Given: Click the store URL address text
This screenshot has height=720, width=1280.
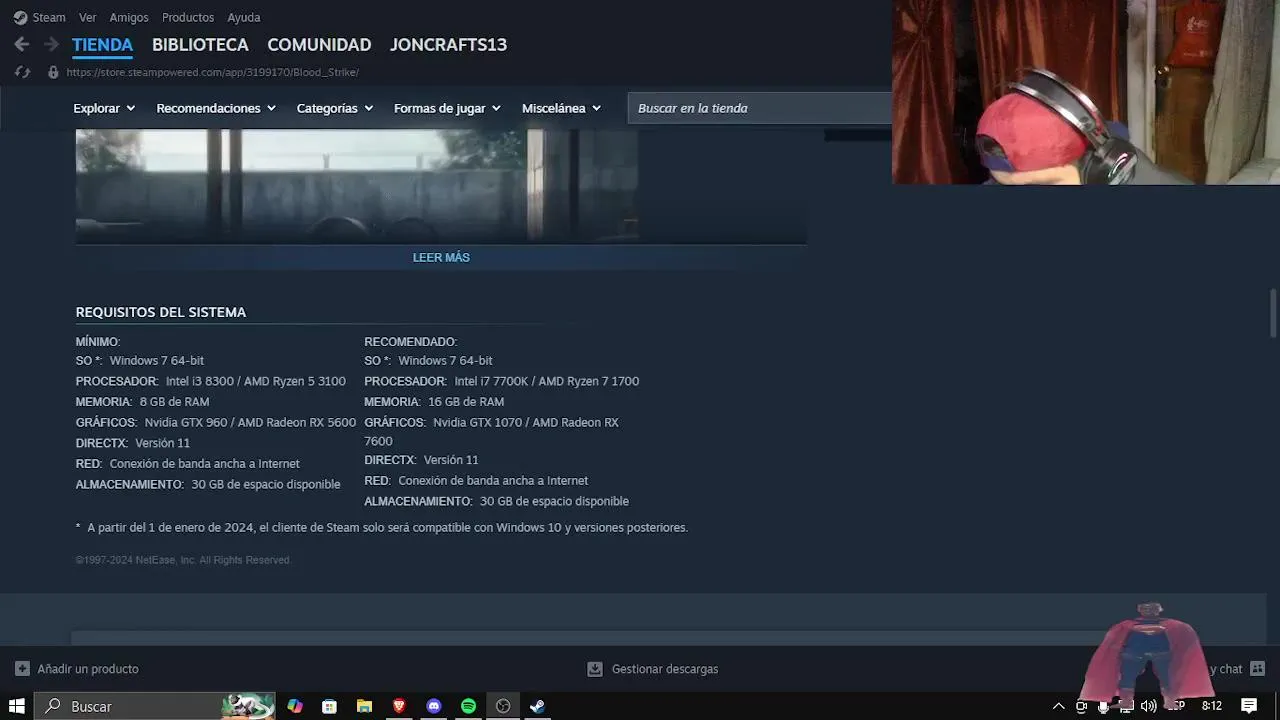Looking at the screenshot, I should pos(213,72).
